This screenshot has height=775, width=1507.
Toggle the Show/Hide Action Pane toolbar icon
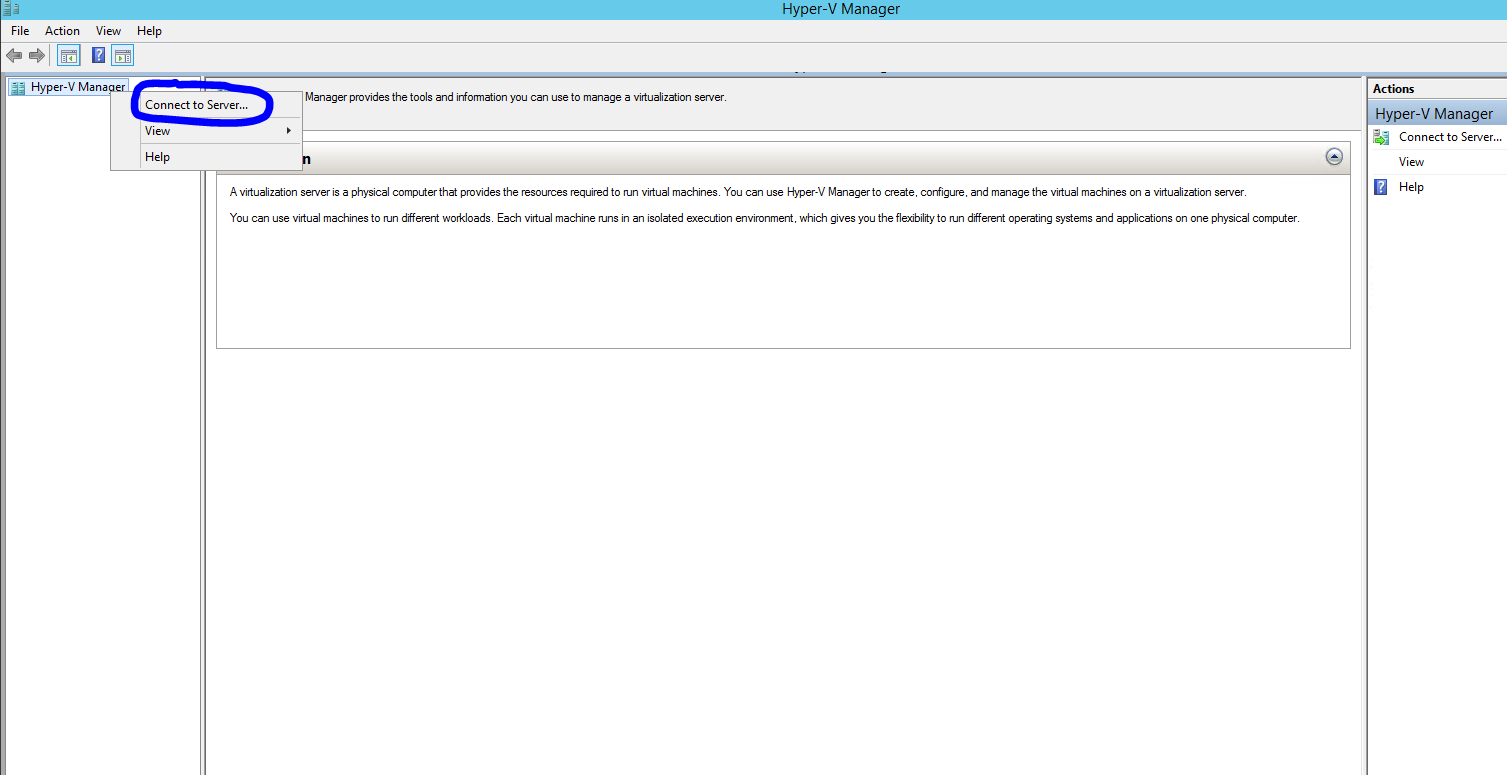pyautogui.click(x=122, y=55)
